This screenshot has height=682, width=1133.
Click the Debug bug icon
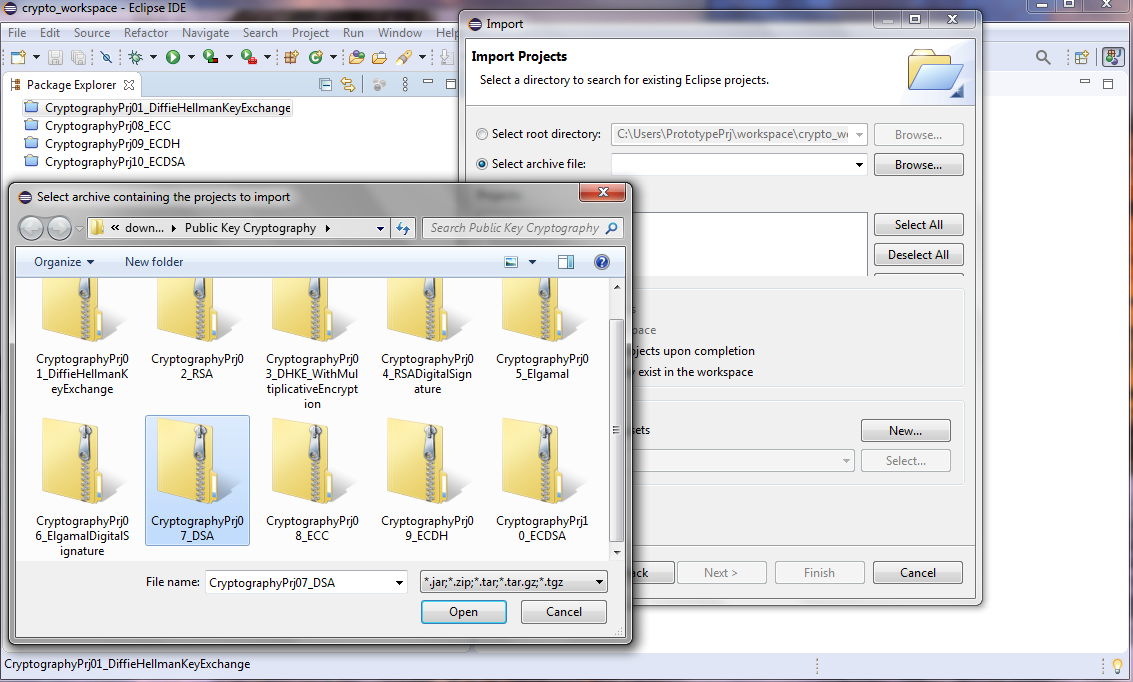135,57
